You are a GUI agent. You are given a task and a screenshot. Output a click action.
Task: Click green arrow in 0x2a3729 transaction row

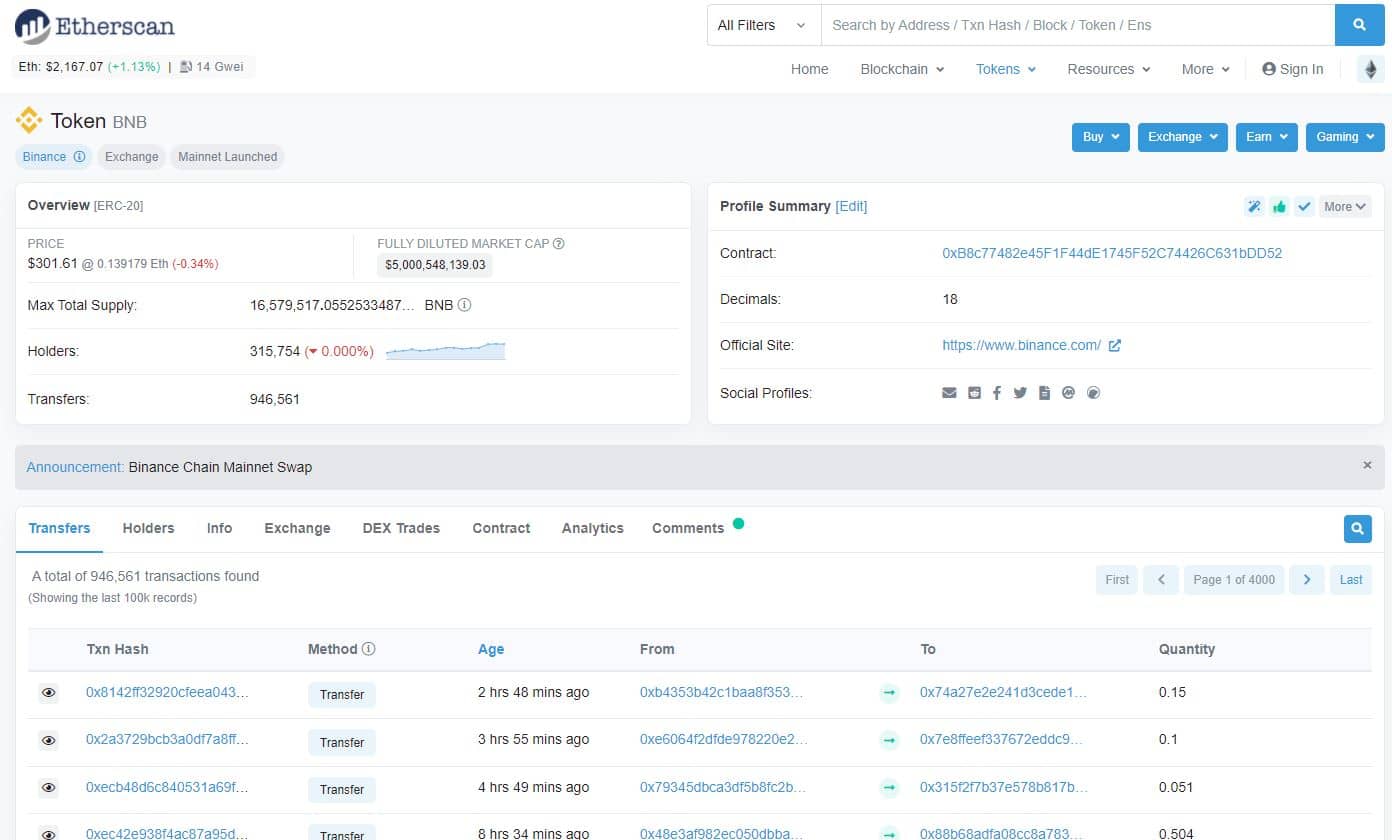point(889,740)
